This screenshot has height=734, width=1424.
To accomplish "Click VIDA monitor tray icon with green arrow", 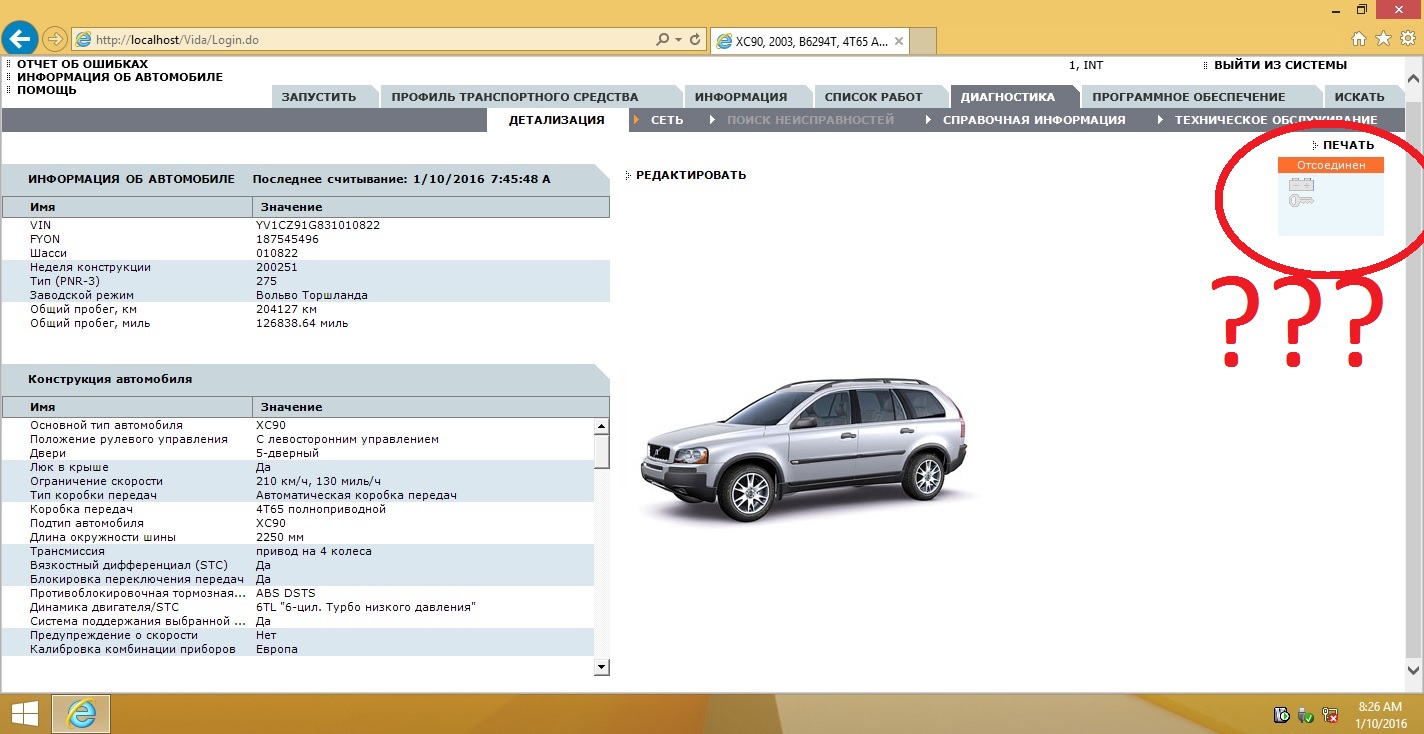I will click(1282, 715).
